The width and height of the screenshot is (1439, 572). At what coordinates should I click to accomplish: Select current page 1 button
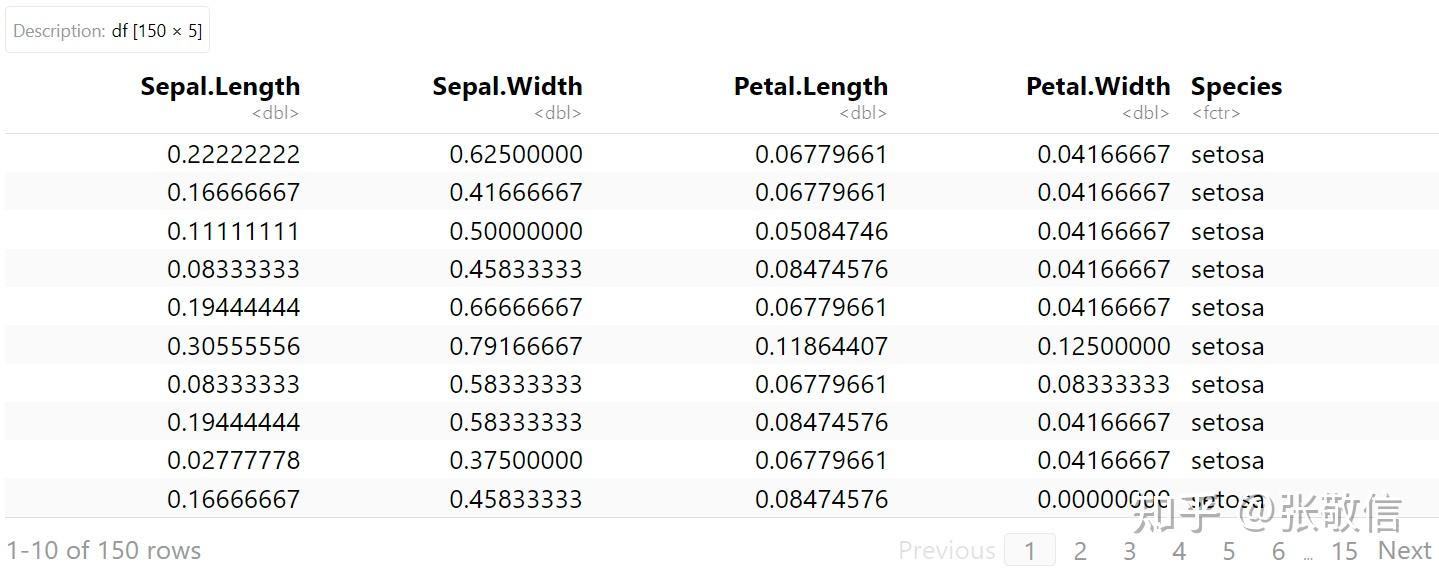[x=1030, y=551]
